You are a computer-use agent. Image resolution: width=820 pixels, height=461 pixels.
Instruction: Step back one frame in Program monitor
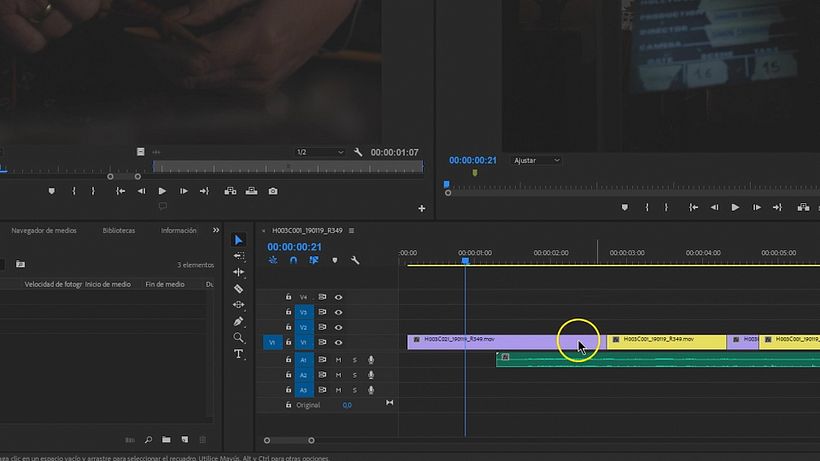pyautogui.click(x=714, y=208)
